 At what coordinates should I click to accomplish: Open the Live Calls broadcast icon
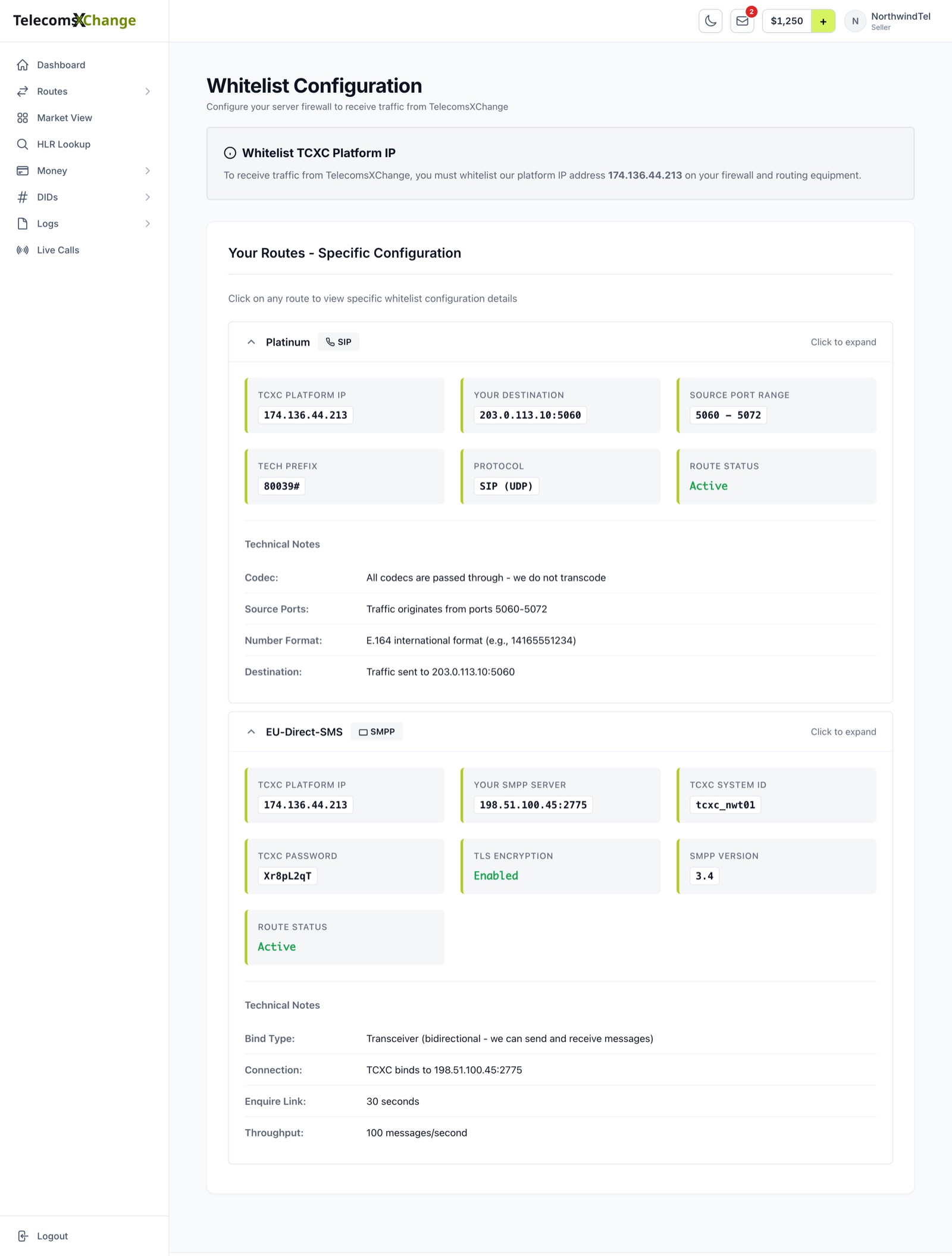coord(23,250)
